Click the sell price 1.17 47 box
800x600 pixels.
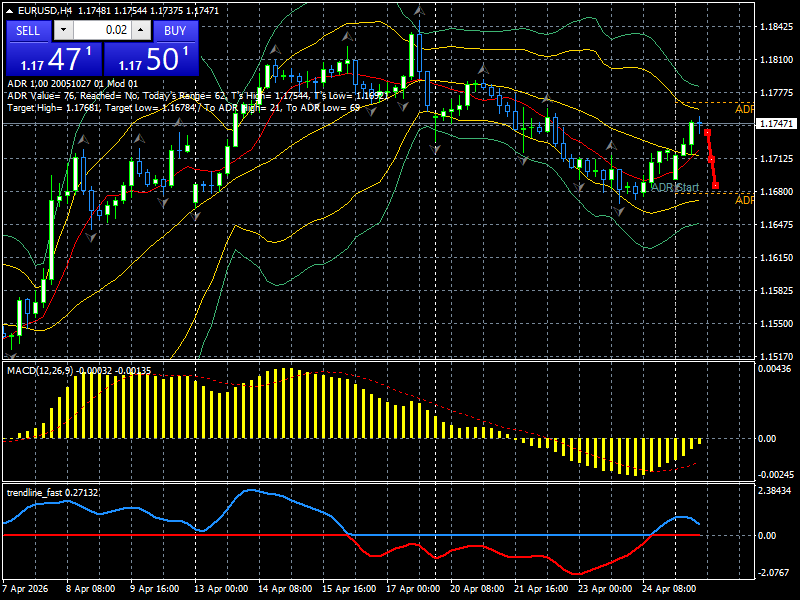[54, 59]
